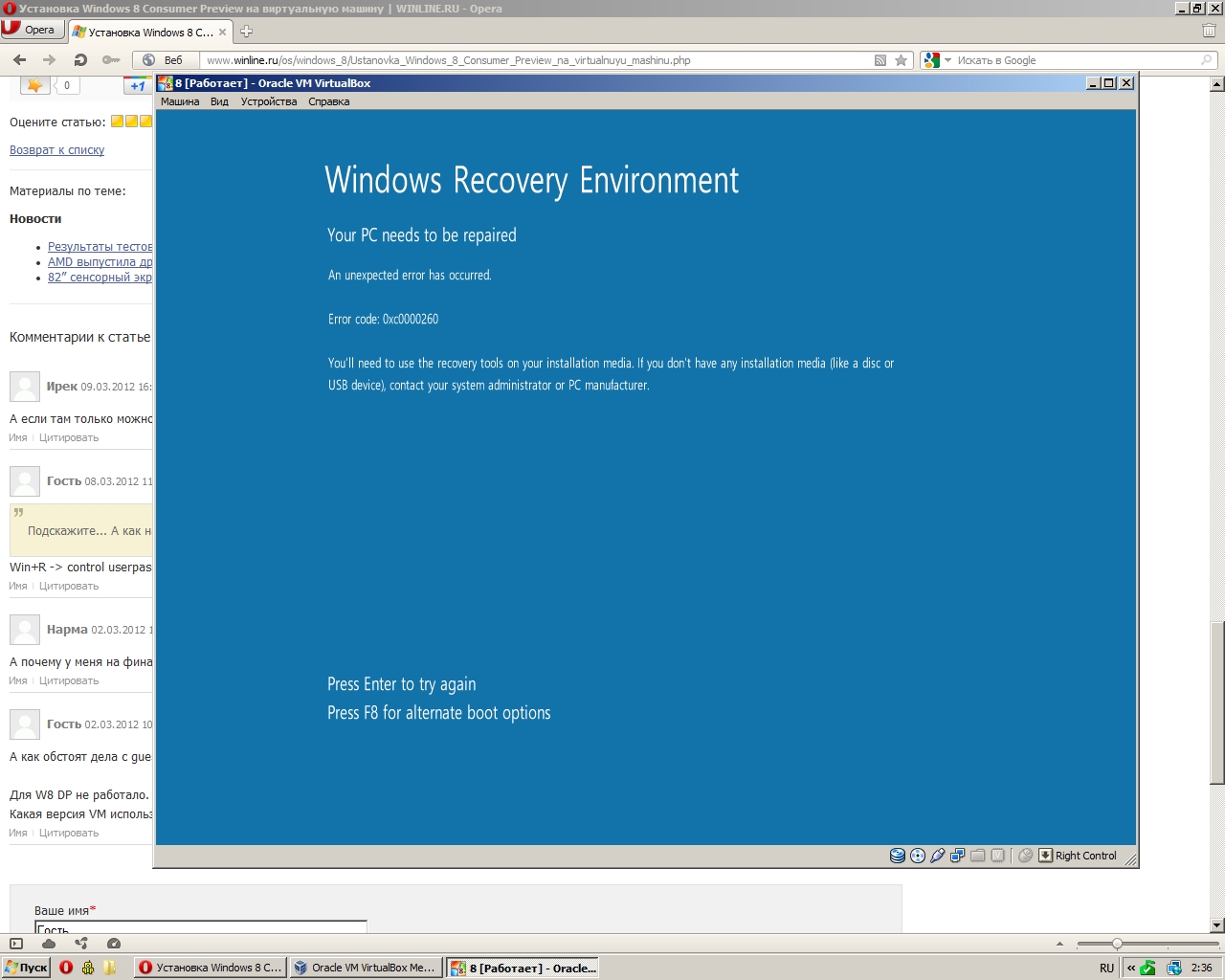This screenshot has height=980, width=1225.
Task: Click the scroll down arrow of the page scrollbar
Action: (x=1217, y=925)
